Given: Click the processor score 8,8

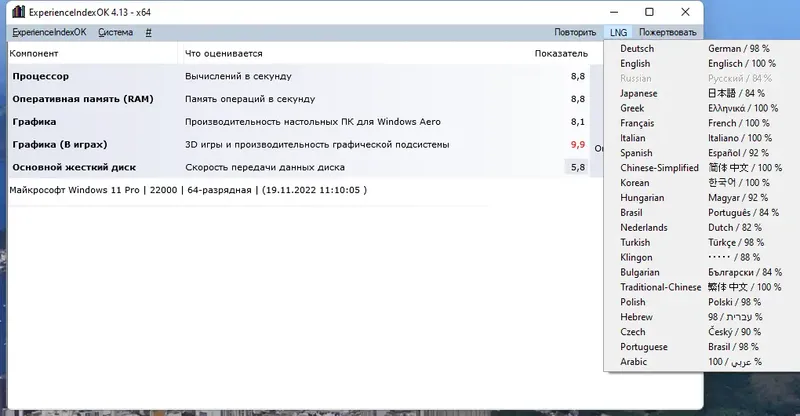Looking at the screenshot, I should (x=578, y=76).
